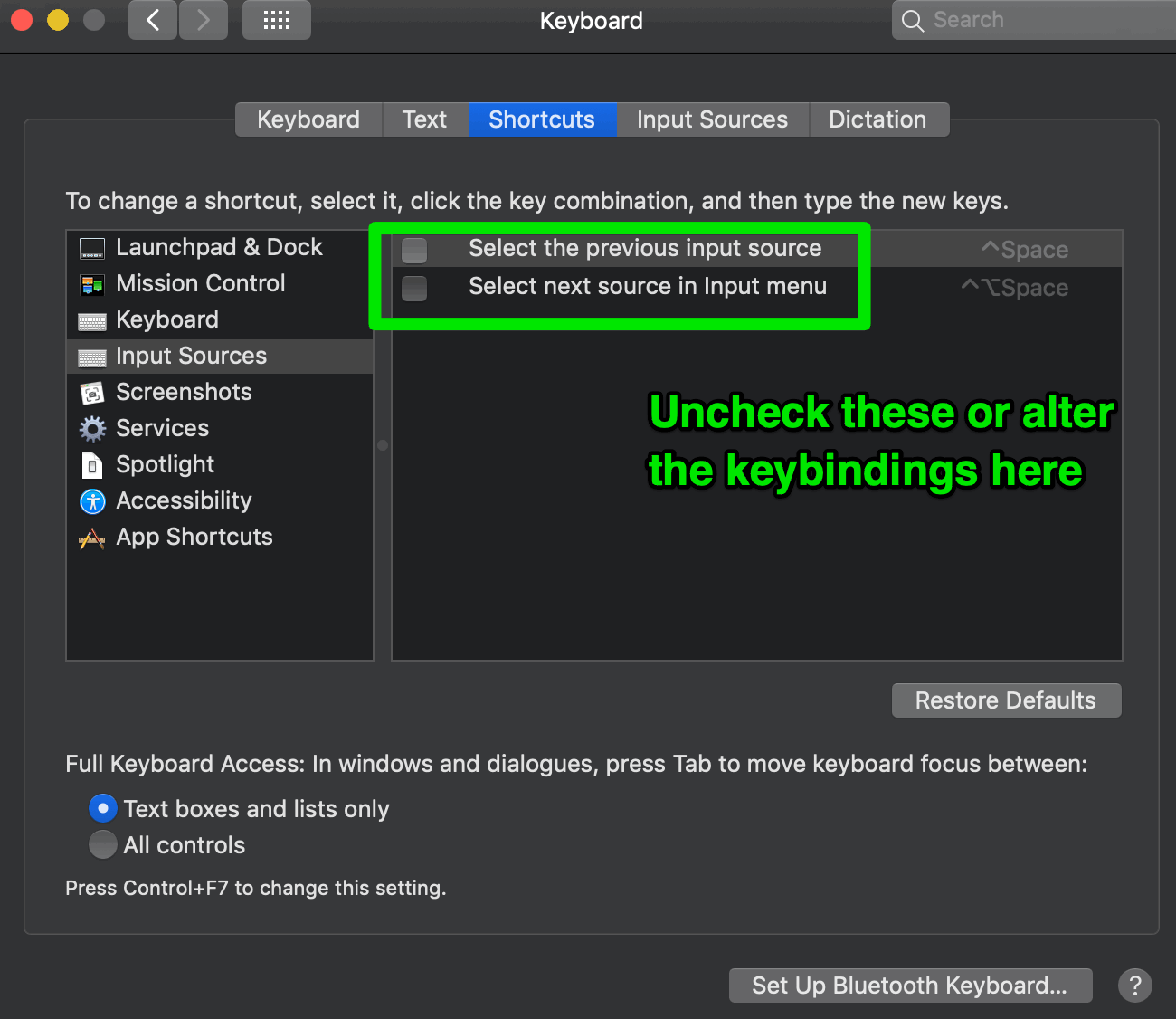
Task: Open the Accessibility shortcuts category
Action: 184,500
